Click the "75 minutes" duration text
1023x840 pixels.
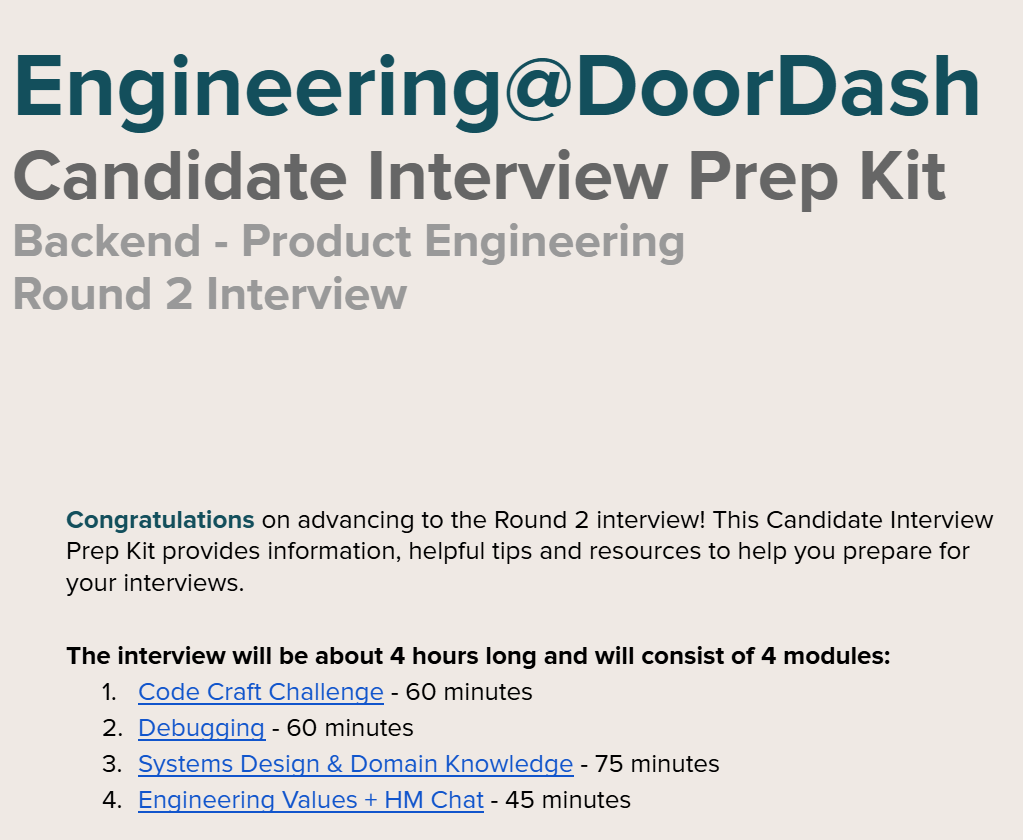pyautogui.click(x=657, y=764)
